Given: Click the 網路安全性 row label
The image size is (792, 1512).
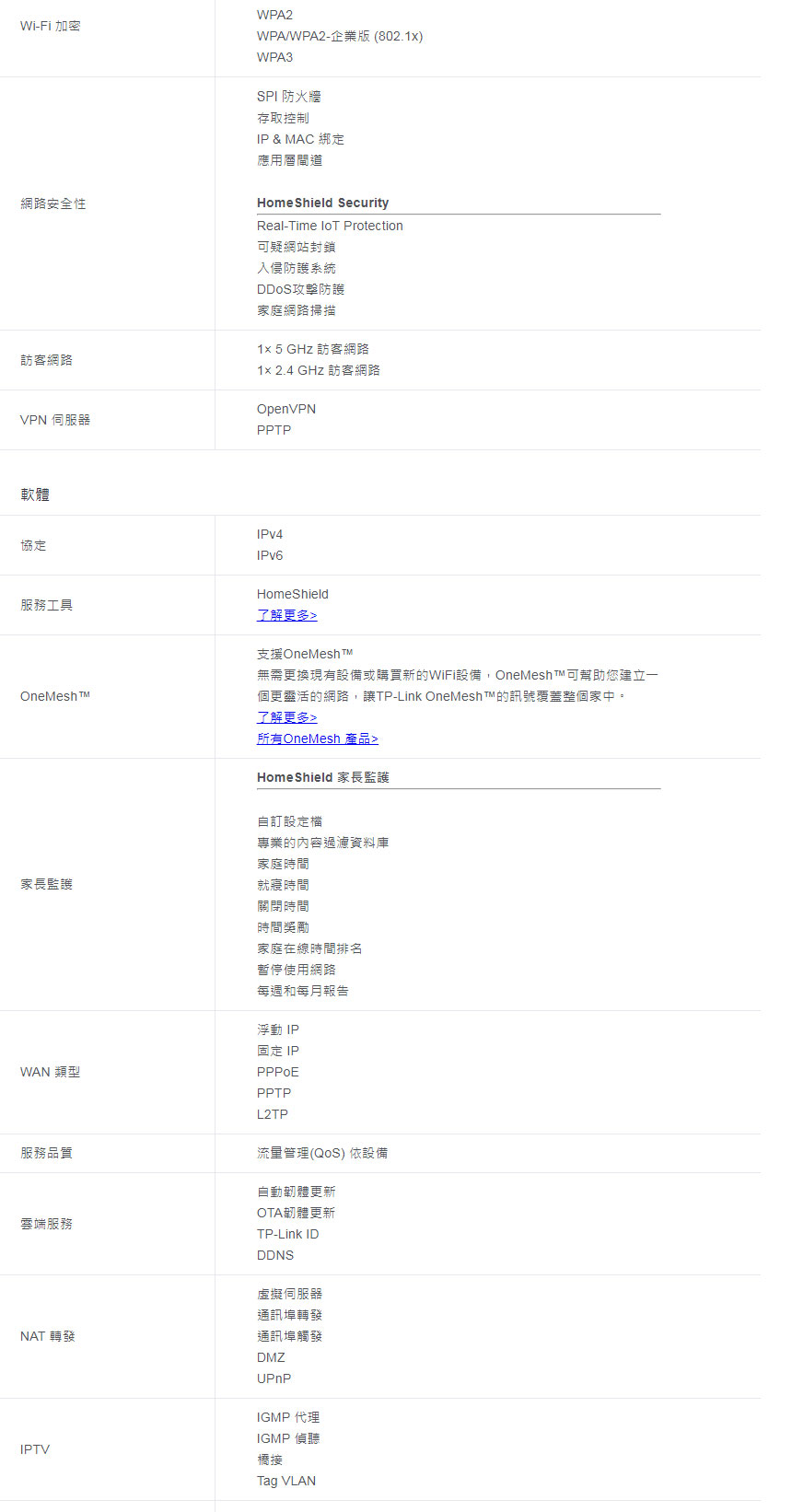Looking at the screenshot, I should 52,204.
